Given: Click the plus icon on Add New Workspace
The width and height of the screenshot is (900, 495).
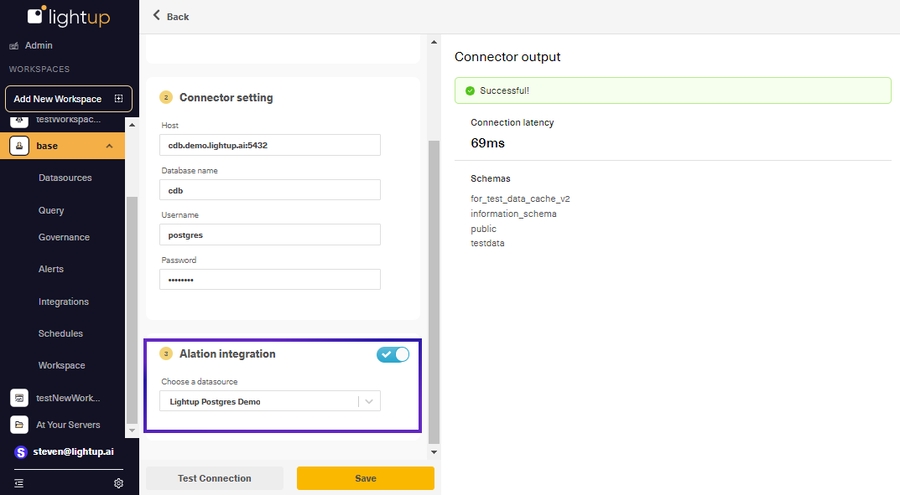Looking at the screenshot, I should 118,99.
